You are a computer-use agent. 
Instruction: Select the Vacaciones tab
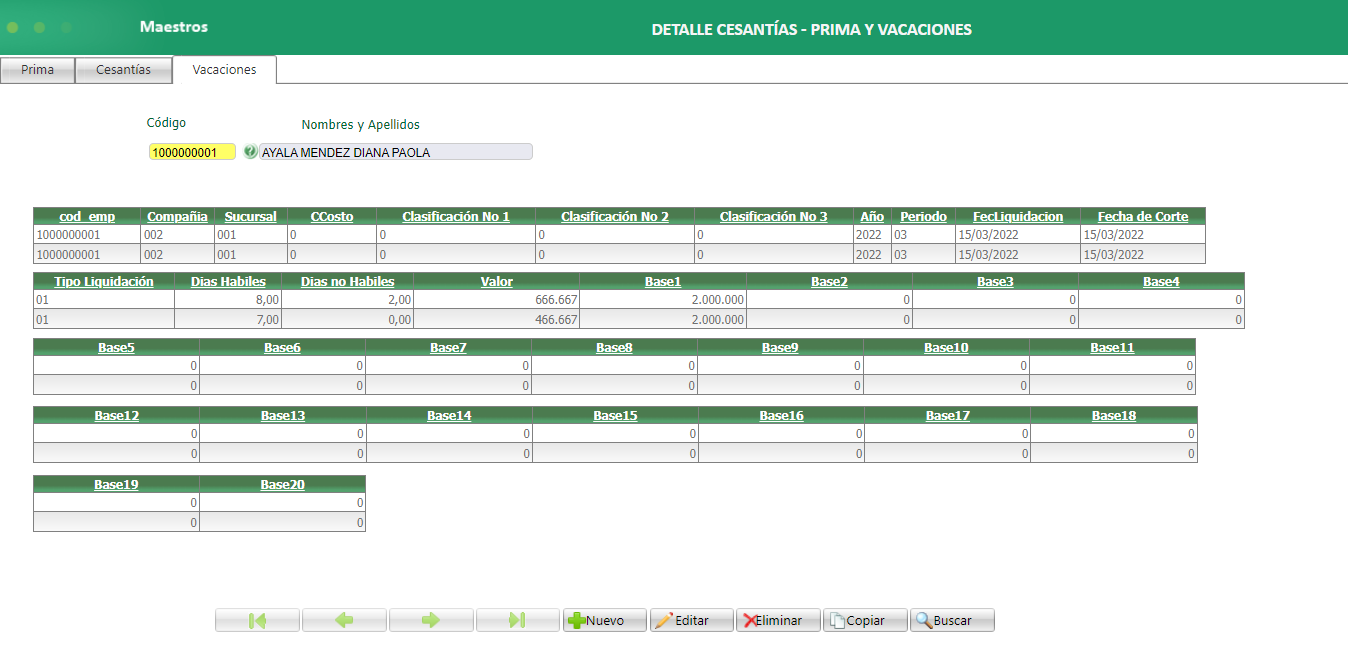(224, 70)
